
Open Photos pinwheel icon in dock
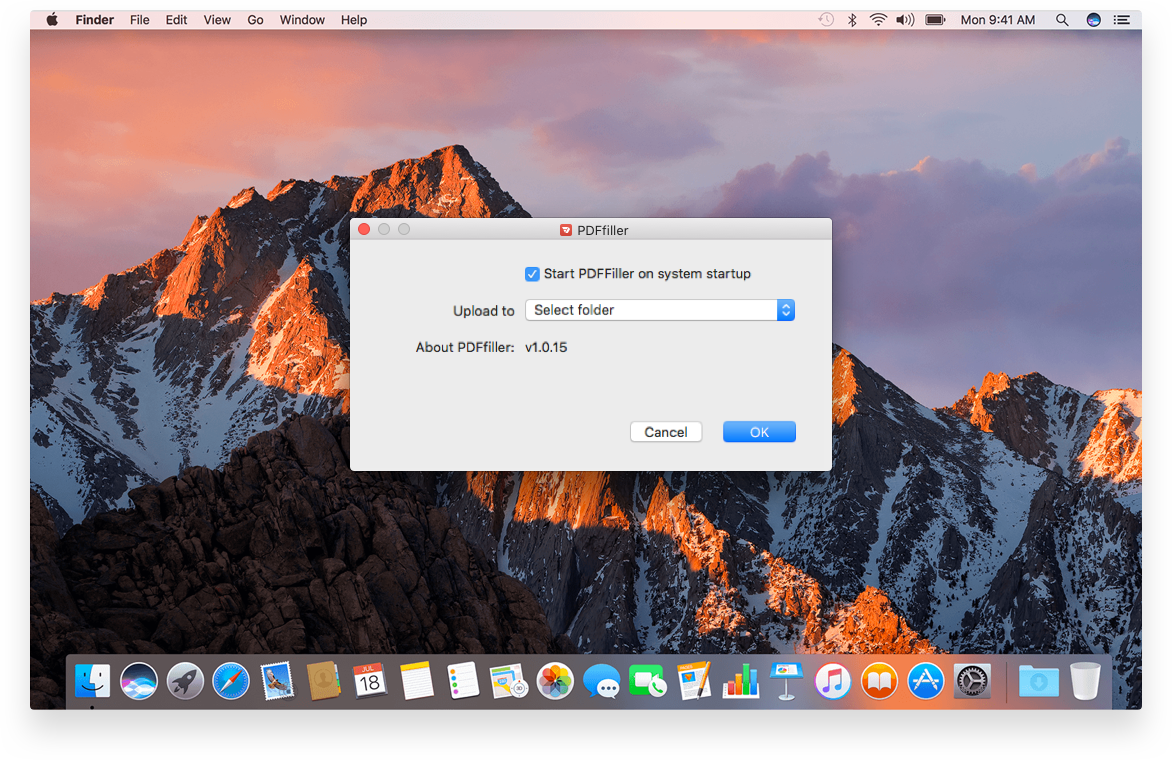[555, 681]
